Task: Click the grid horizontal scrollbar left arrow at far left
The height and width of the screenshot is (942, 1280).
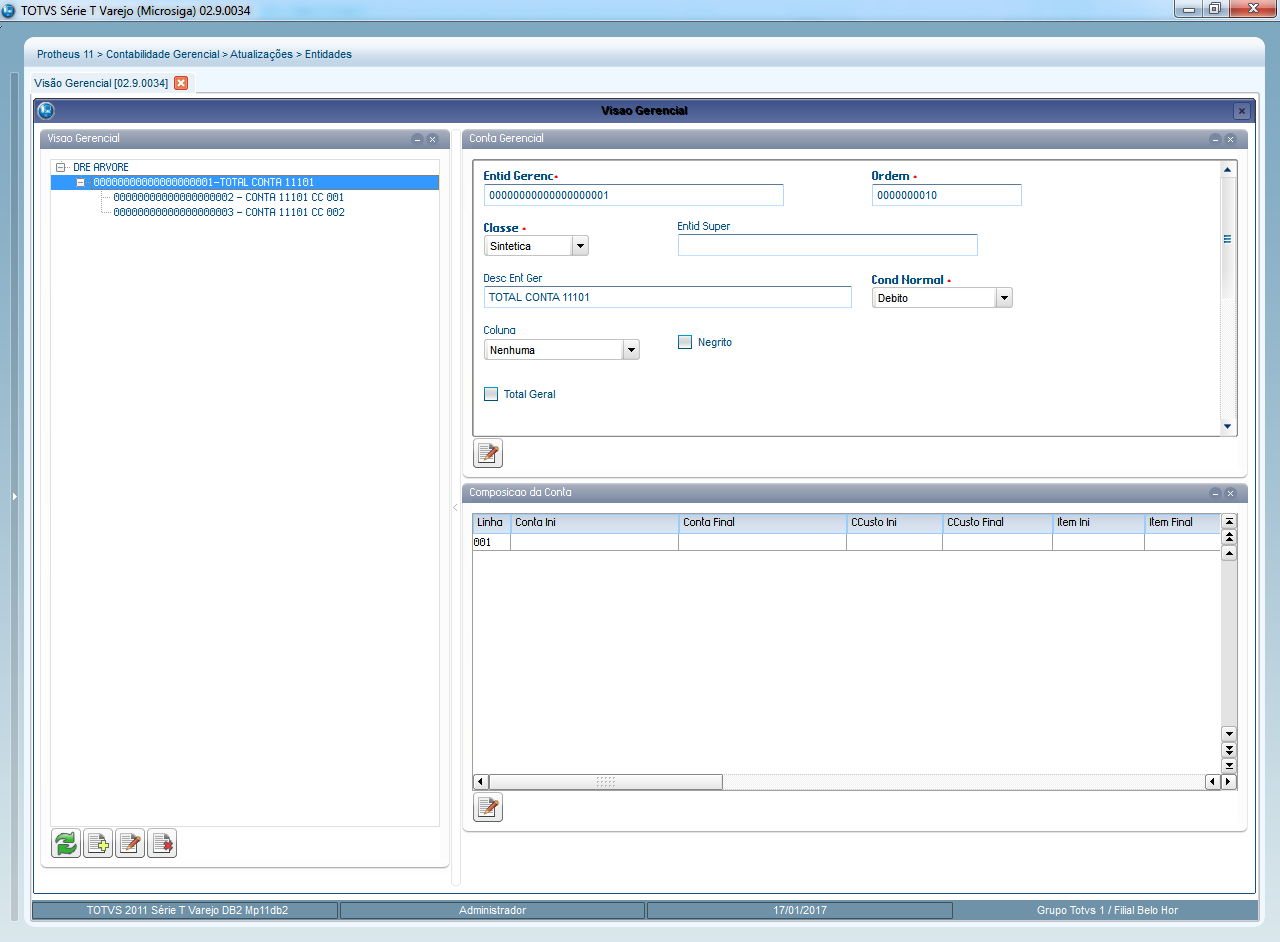Action: (x=481, y=782)
